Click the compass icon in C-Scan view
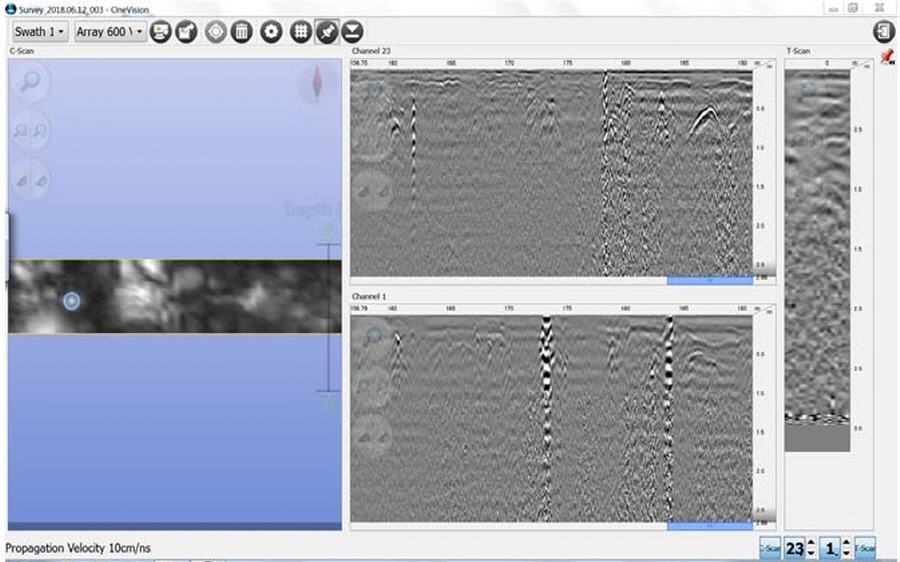Screen dimensions: 900x562 coord(318,84)
